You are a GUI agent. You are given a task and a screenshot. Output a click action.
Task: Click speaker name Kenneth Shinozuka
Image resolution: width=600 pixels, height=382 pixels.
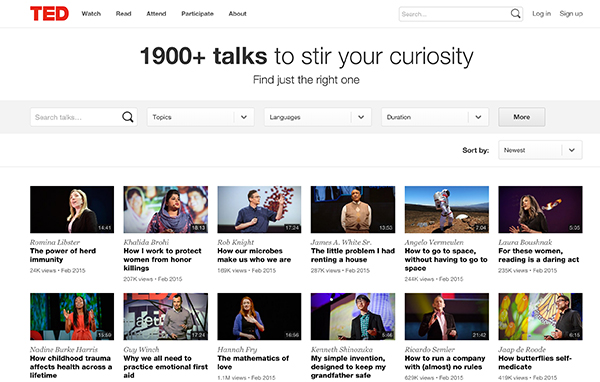click(x=342, y=349)
